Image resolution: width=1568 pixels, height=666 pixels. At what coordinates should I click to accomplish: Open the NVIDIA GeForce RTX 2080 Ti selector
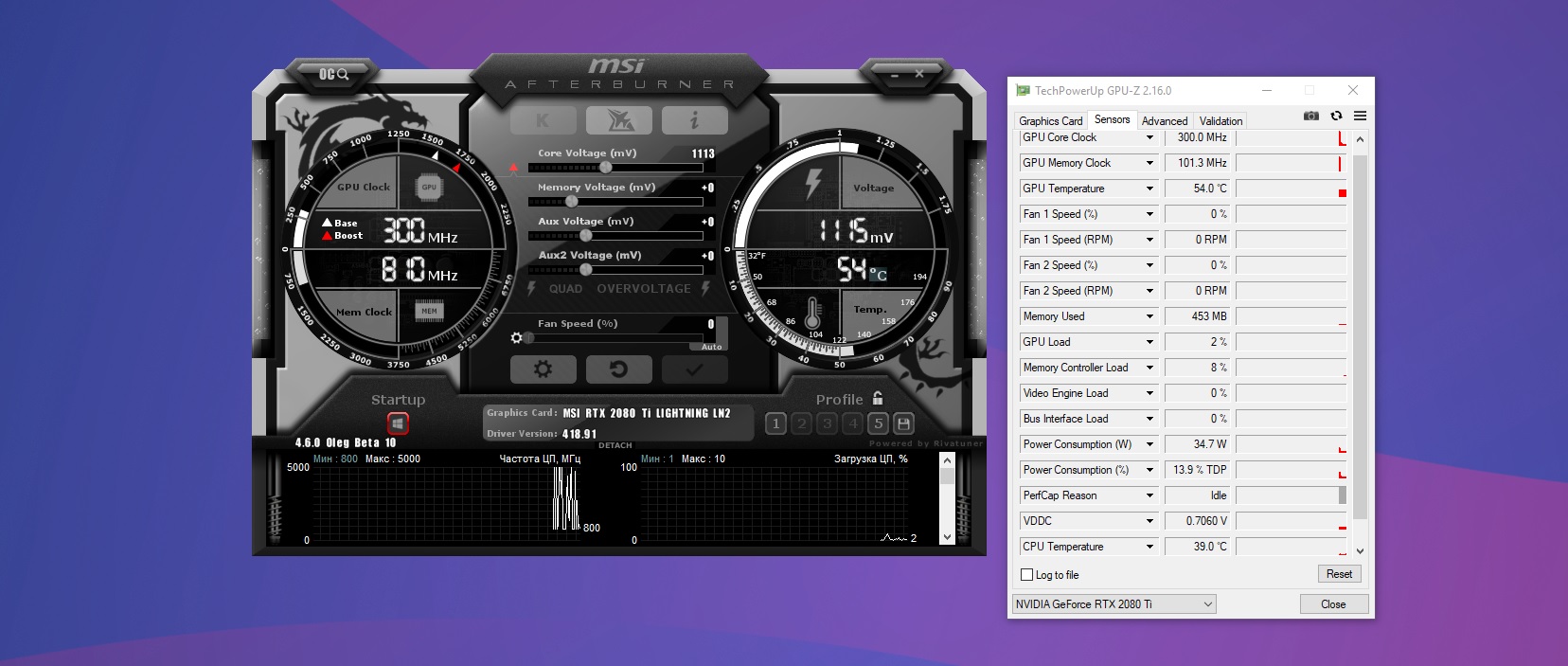[1114, 604]
